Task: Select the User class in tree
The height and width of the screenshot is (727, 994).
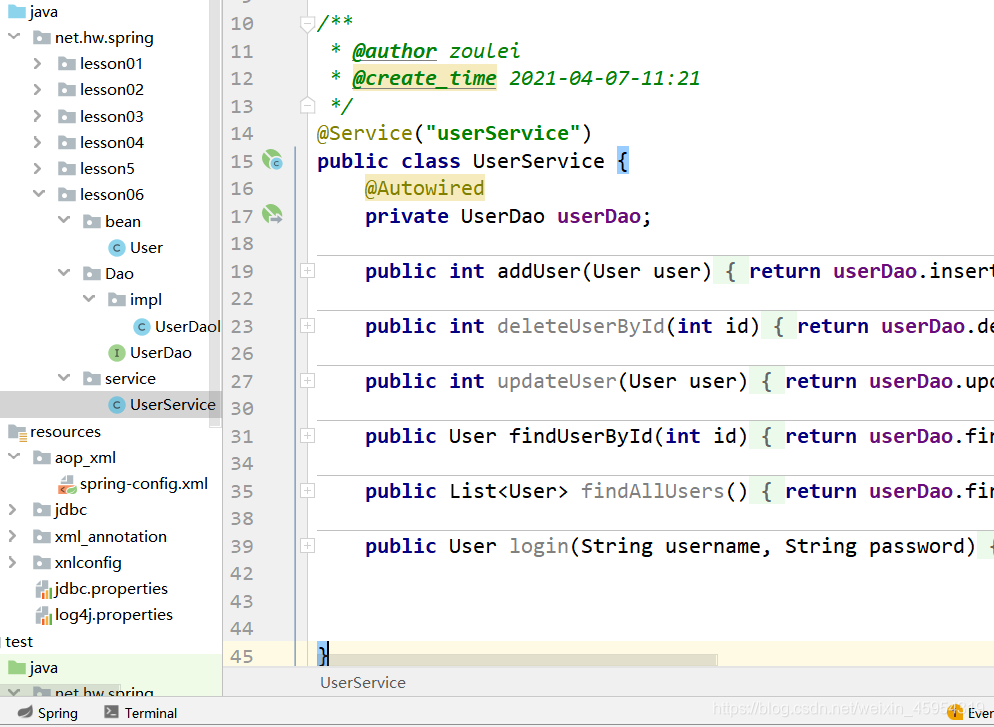Action: click(146, 248)
